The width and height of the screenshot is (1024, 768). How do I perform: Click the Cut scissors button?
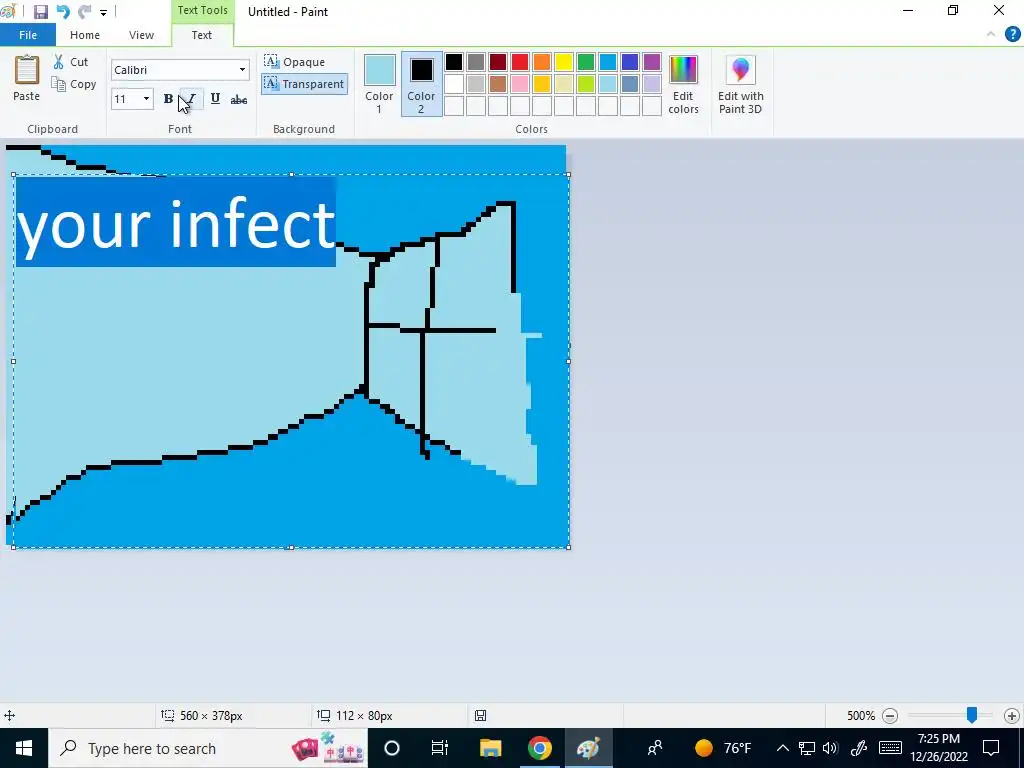pos(71,62)
